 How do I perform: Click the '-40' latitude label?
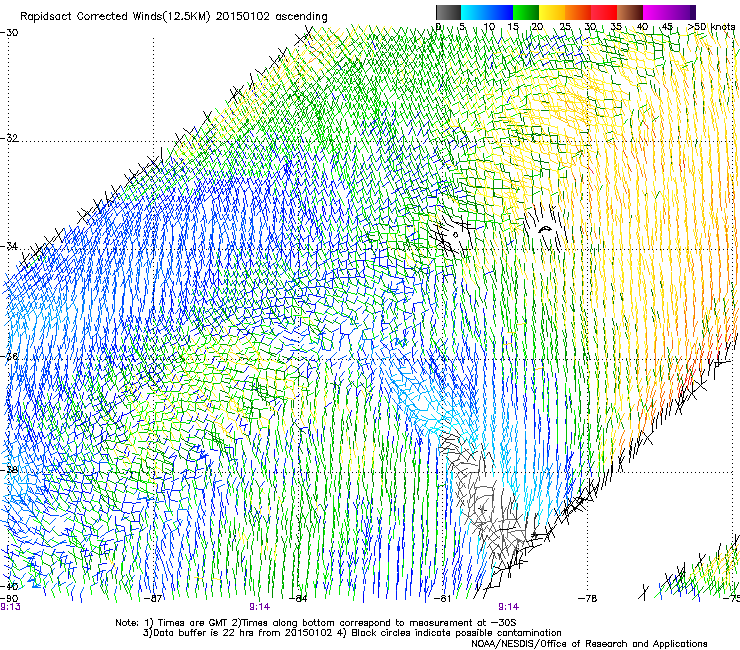[x=9, y=586]
